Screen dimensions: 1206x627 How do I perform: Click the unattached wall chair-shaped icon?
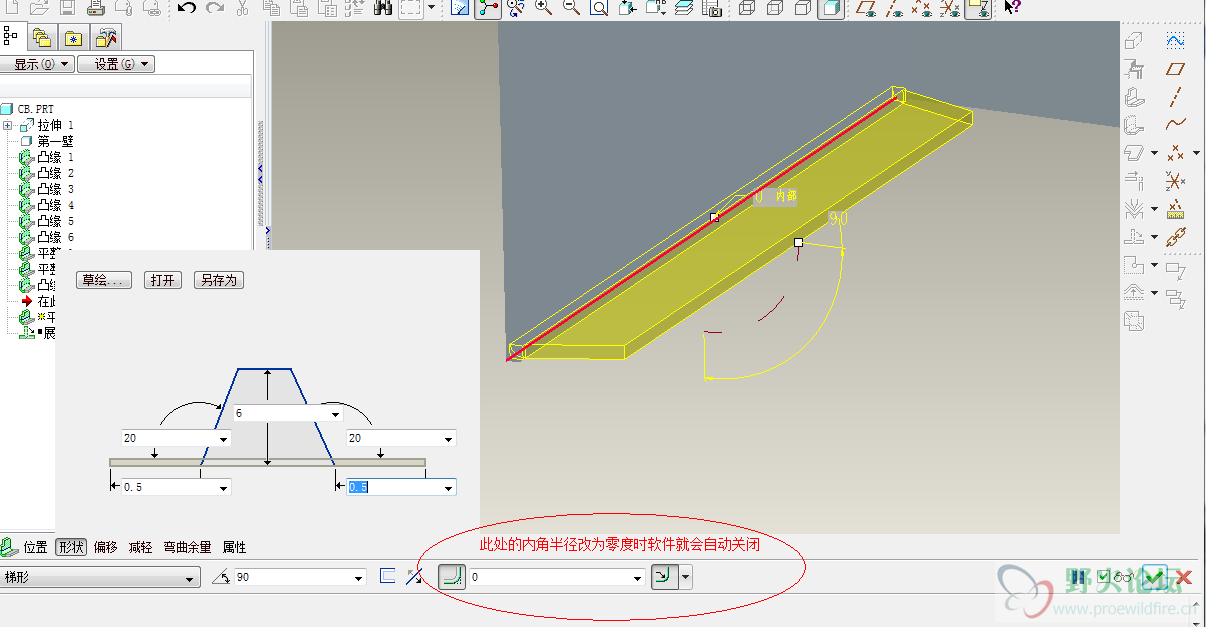1134,69
